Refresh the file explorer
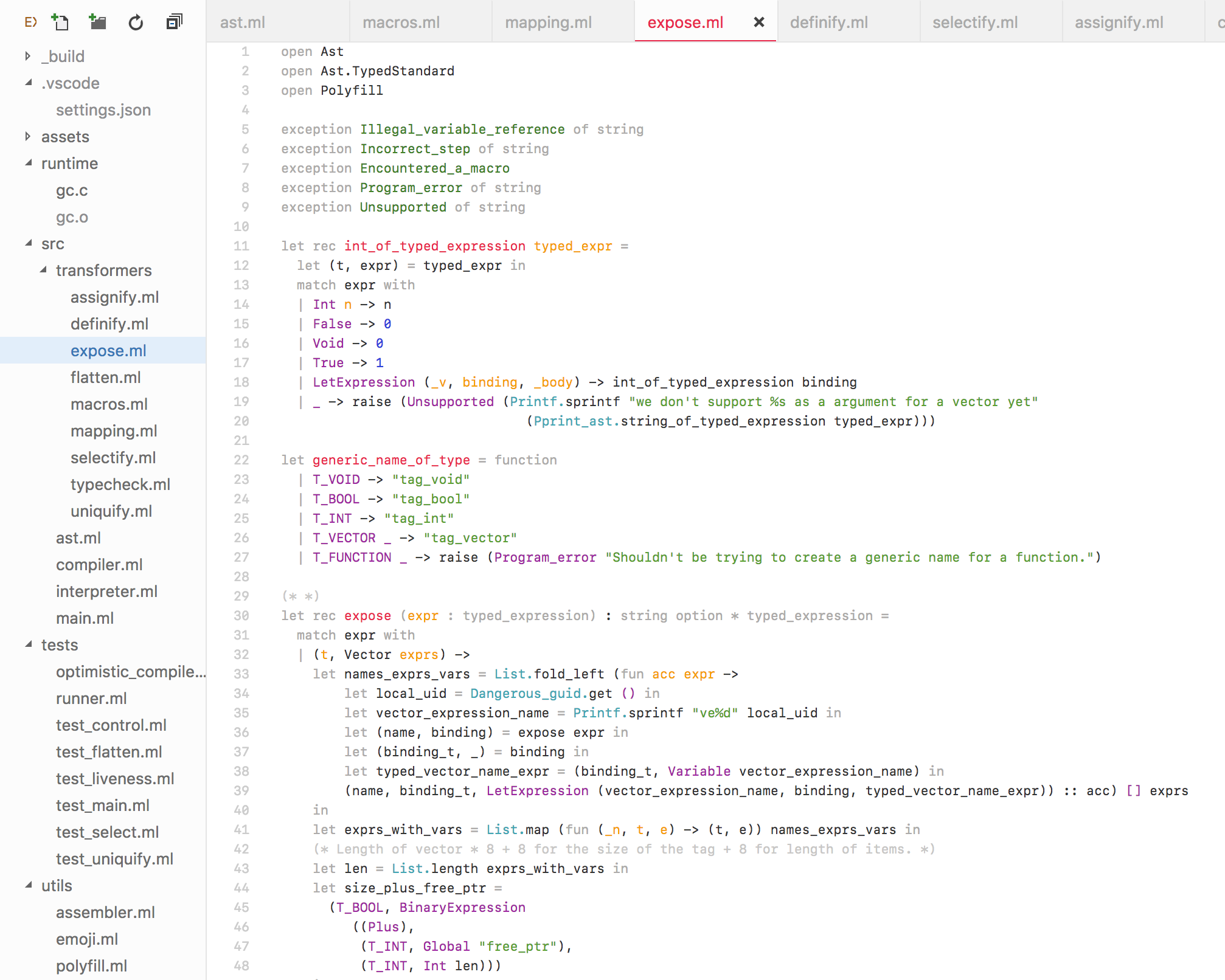The image size is (1225, 980). [136, 22]
